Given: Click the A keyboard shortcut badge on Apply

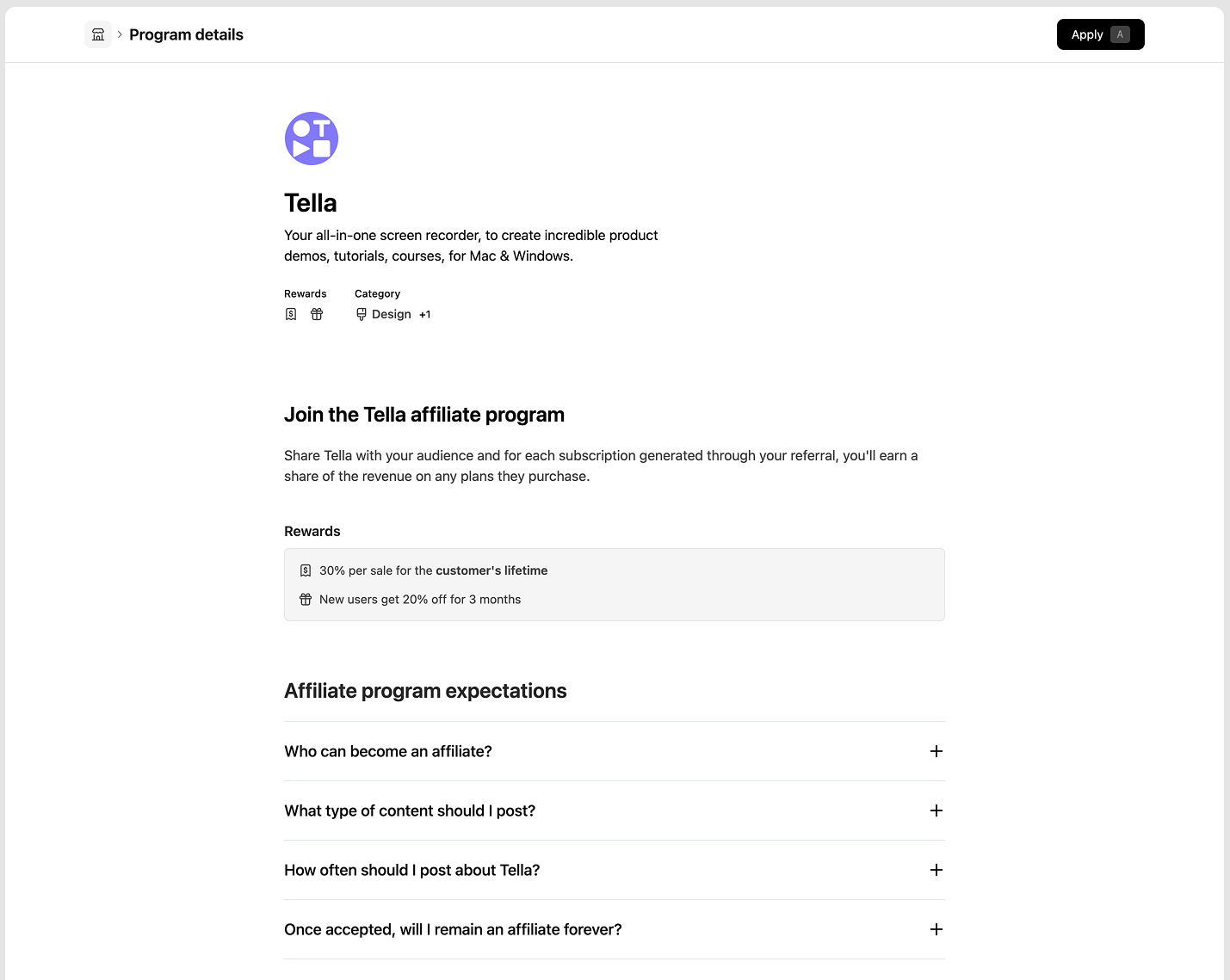Looking at the screenshot, I should [1120, 34].
